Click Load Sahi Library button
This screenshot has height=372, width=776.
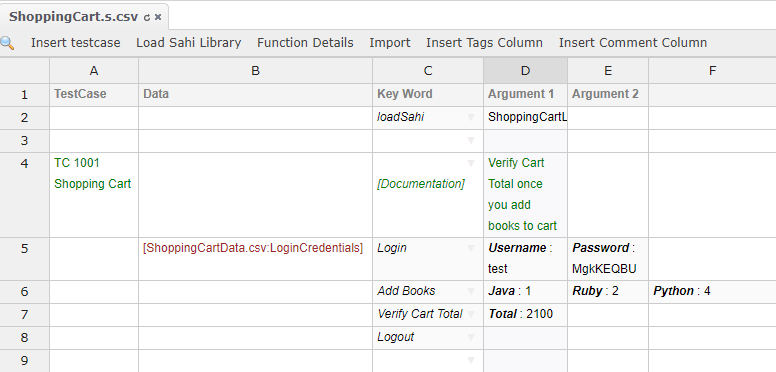[189, 43]
